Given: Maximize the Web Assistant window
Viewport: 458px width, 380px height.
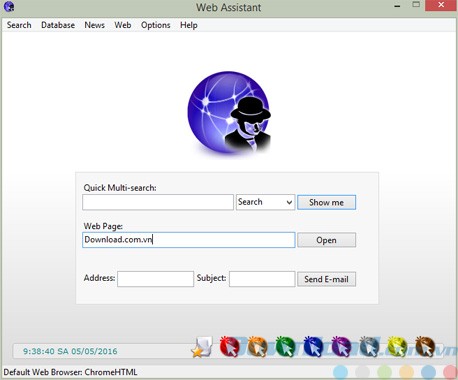Looking at the screenshot, I should (x=416, y=5).
